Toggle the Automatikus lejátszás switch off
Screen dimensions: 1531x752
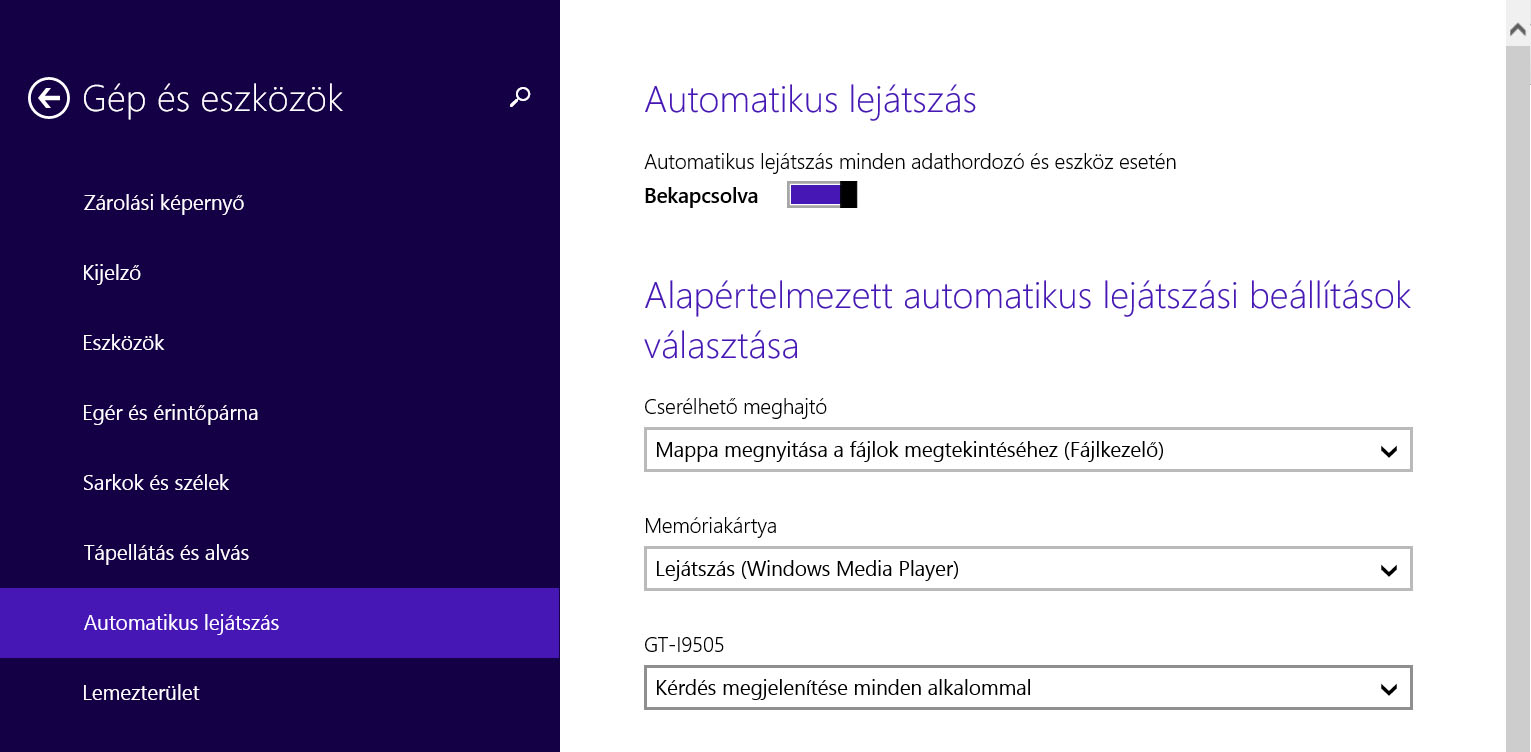point(822,195)
